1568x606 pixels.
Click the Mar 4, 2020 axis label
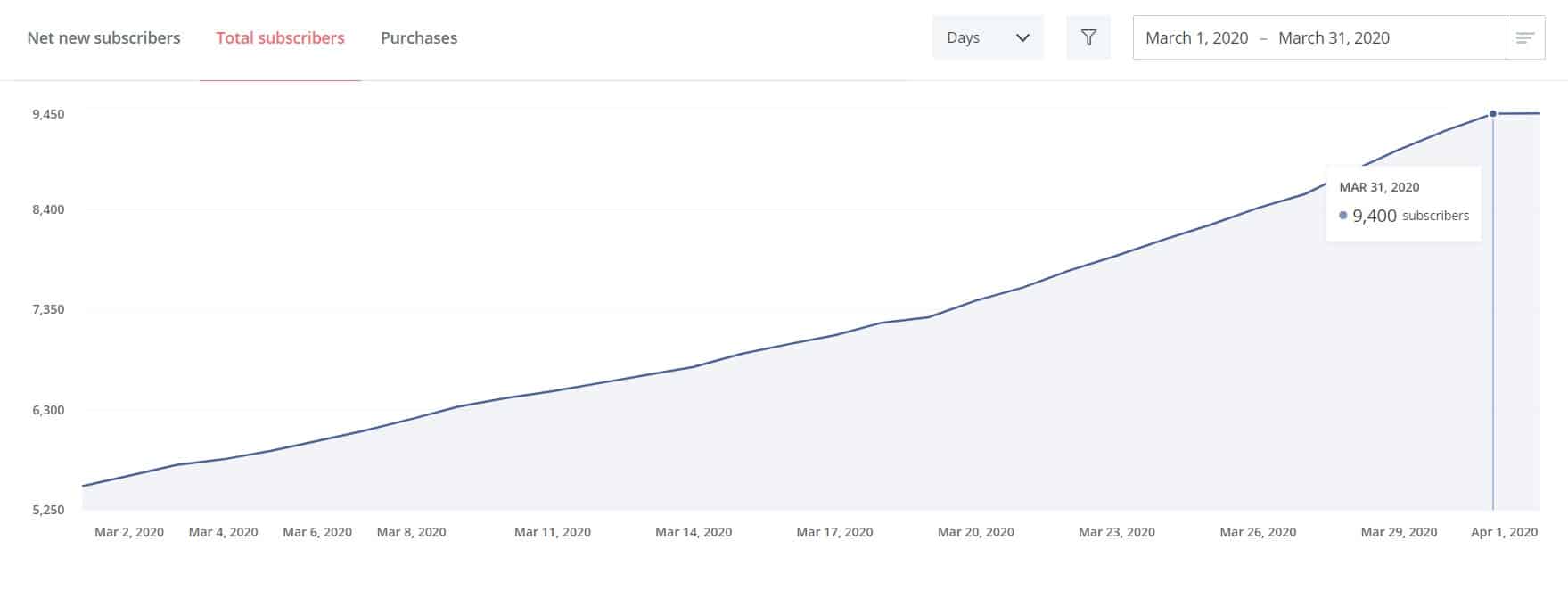[x=223, y=532]
